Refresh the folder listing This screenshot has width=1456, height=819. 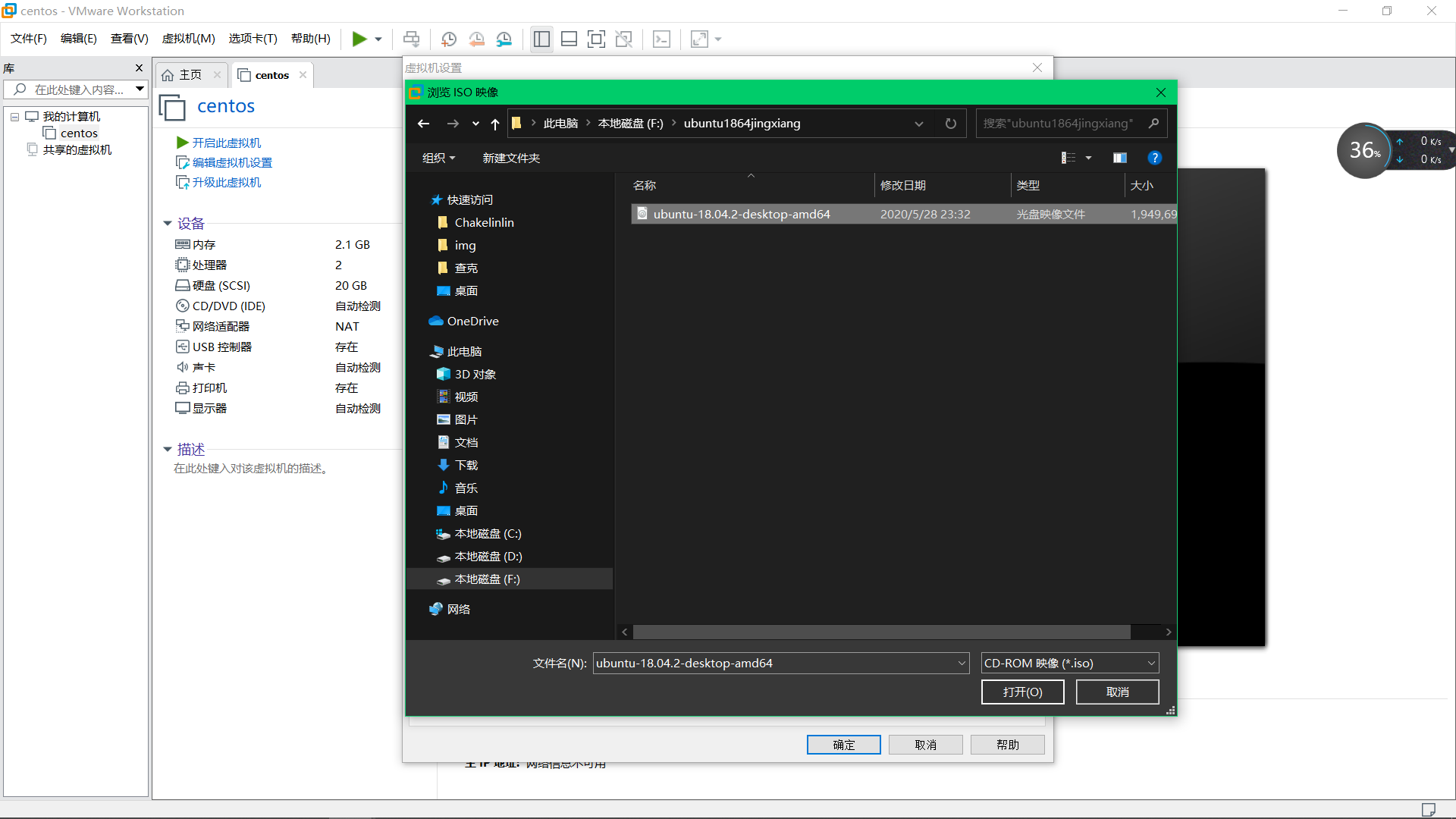(951, 124)
